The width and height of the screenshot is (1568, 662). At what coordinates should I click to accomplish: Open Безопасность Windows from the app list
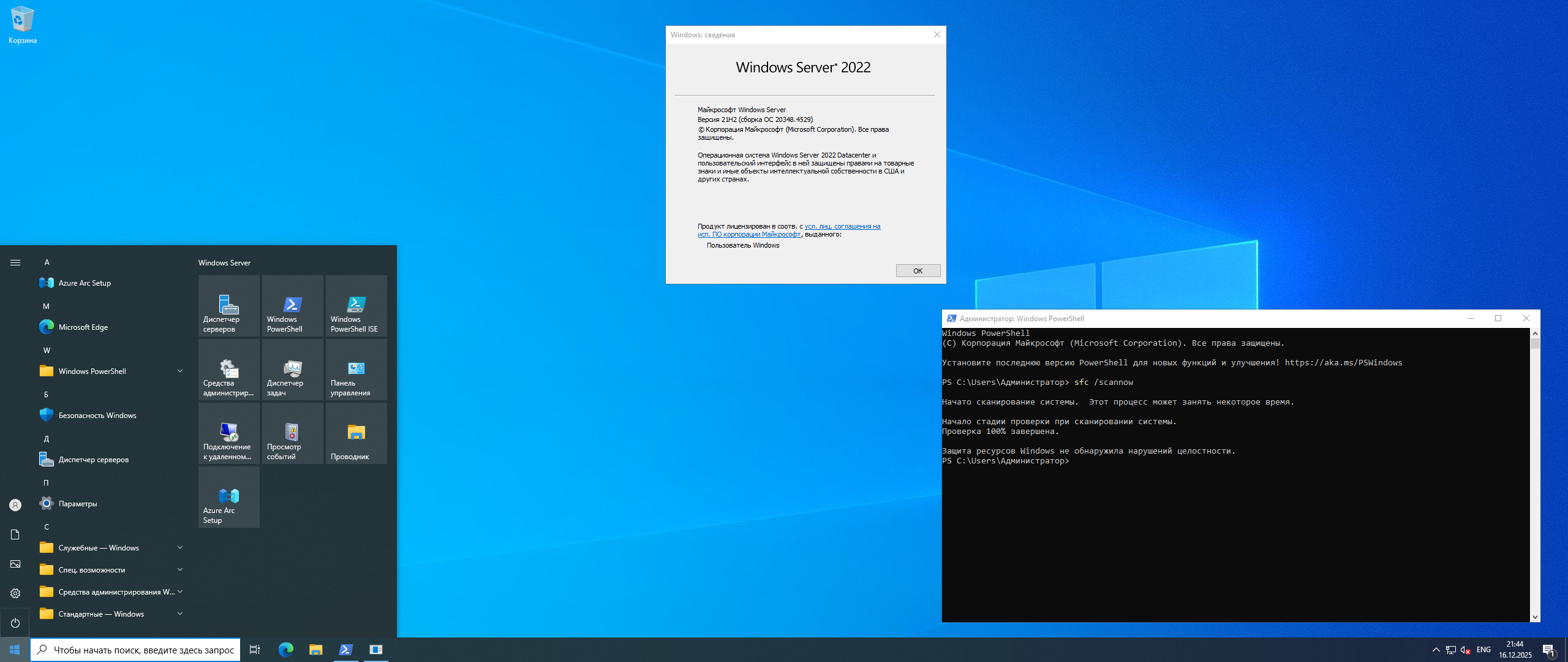(x=97, y=416)
